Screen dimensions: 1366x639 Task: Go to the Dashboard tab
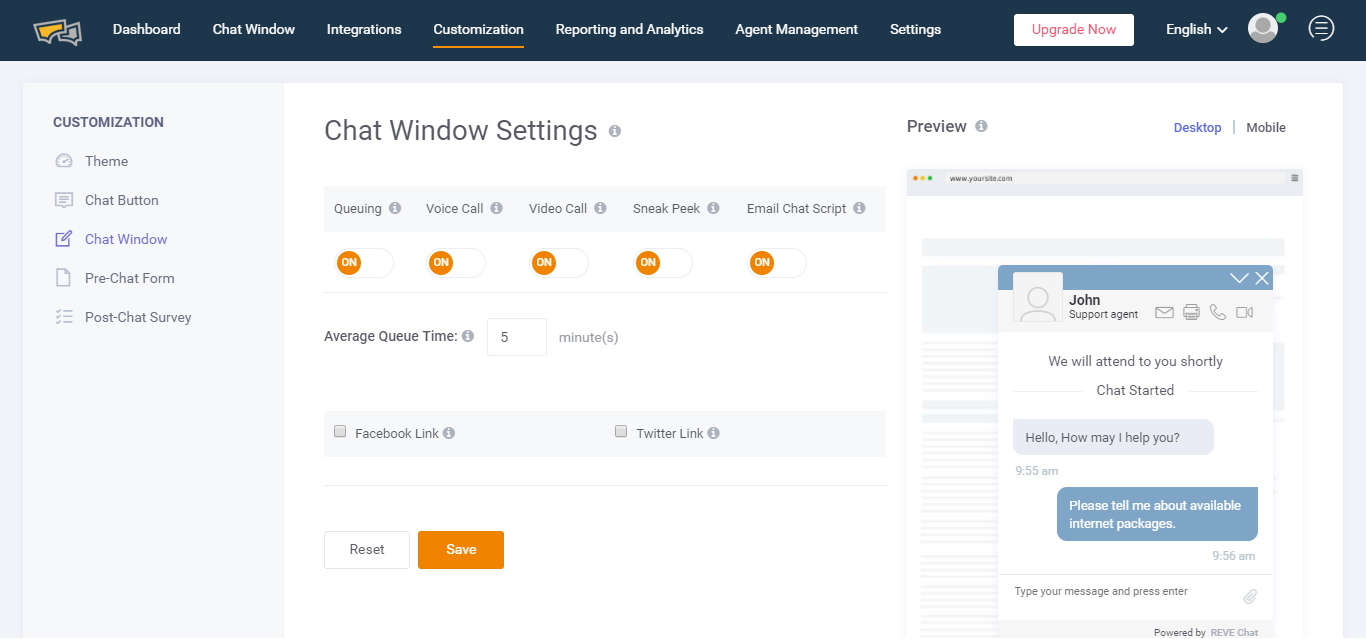pos(146,29)
